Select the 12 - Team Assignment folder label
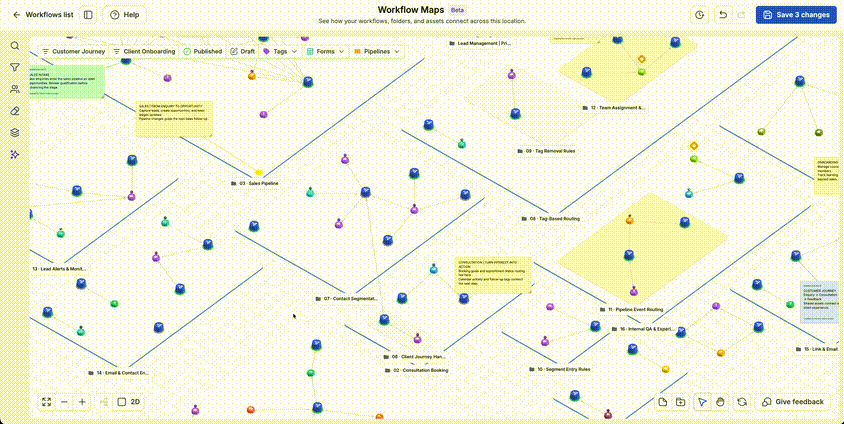The image size is (844, 424). tap(614, 108)
